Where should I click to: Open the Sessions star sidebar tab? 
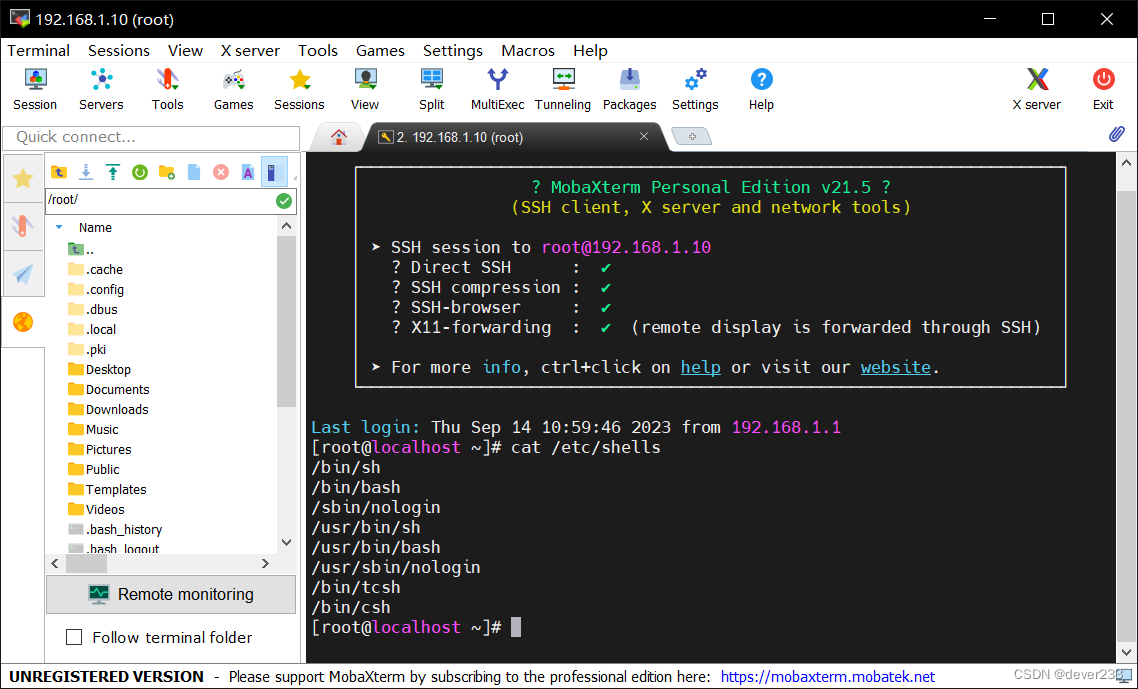tap(23, 178)
